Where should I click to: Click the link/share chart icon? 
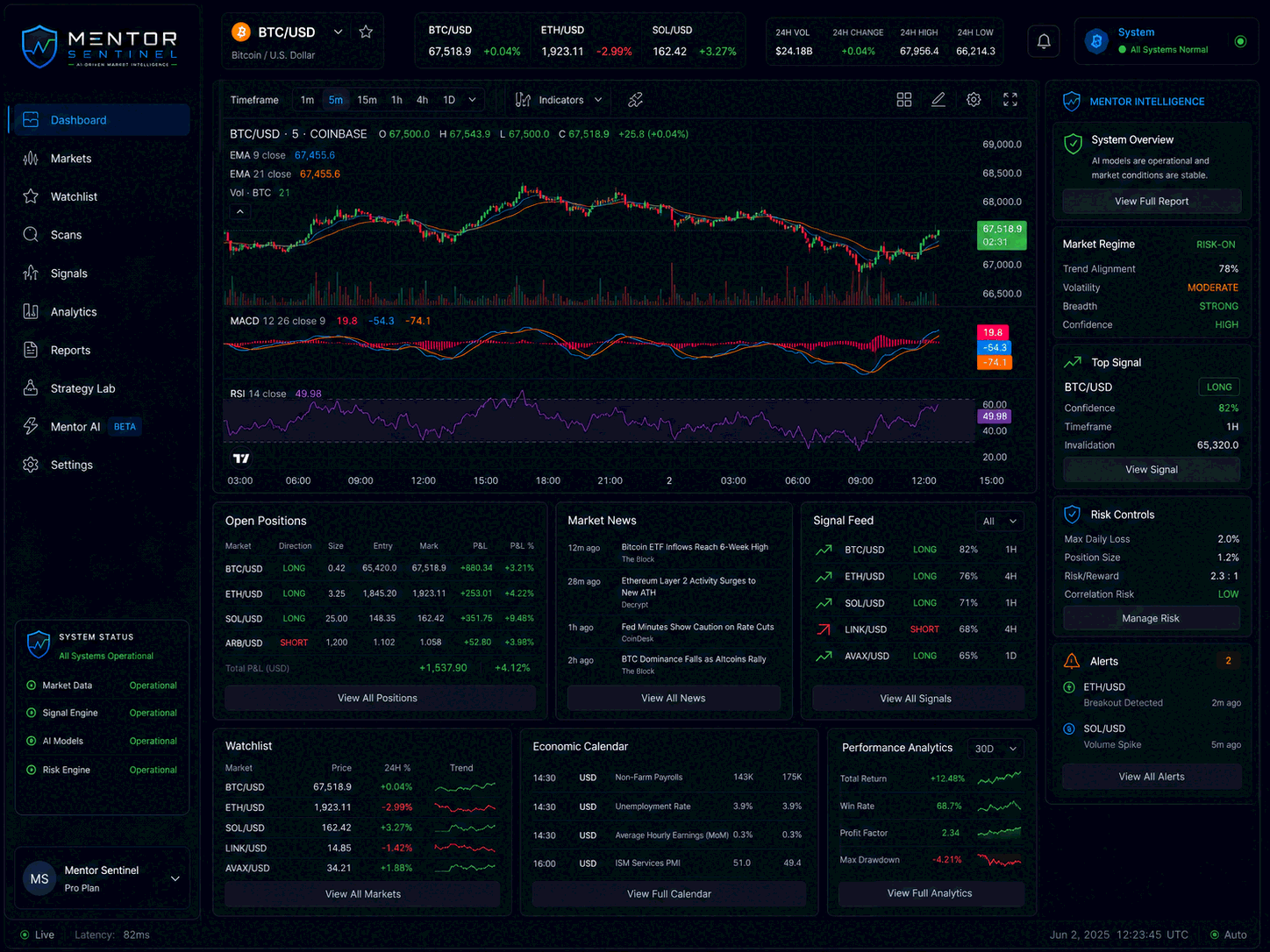636,100
